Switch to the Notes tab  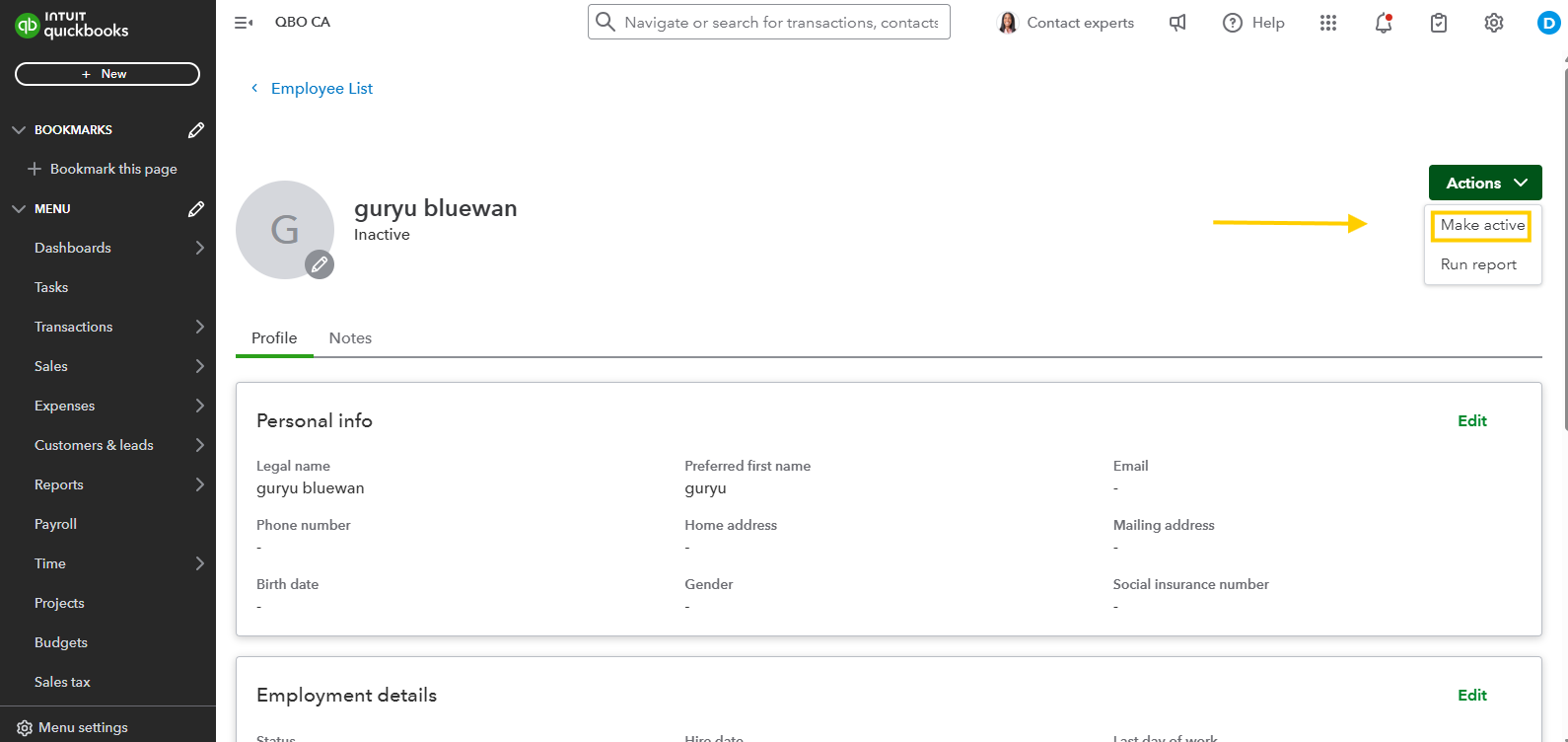pyautogui.click(x=350, y=337)
